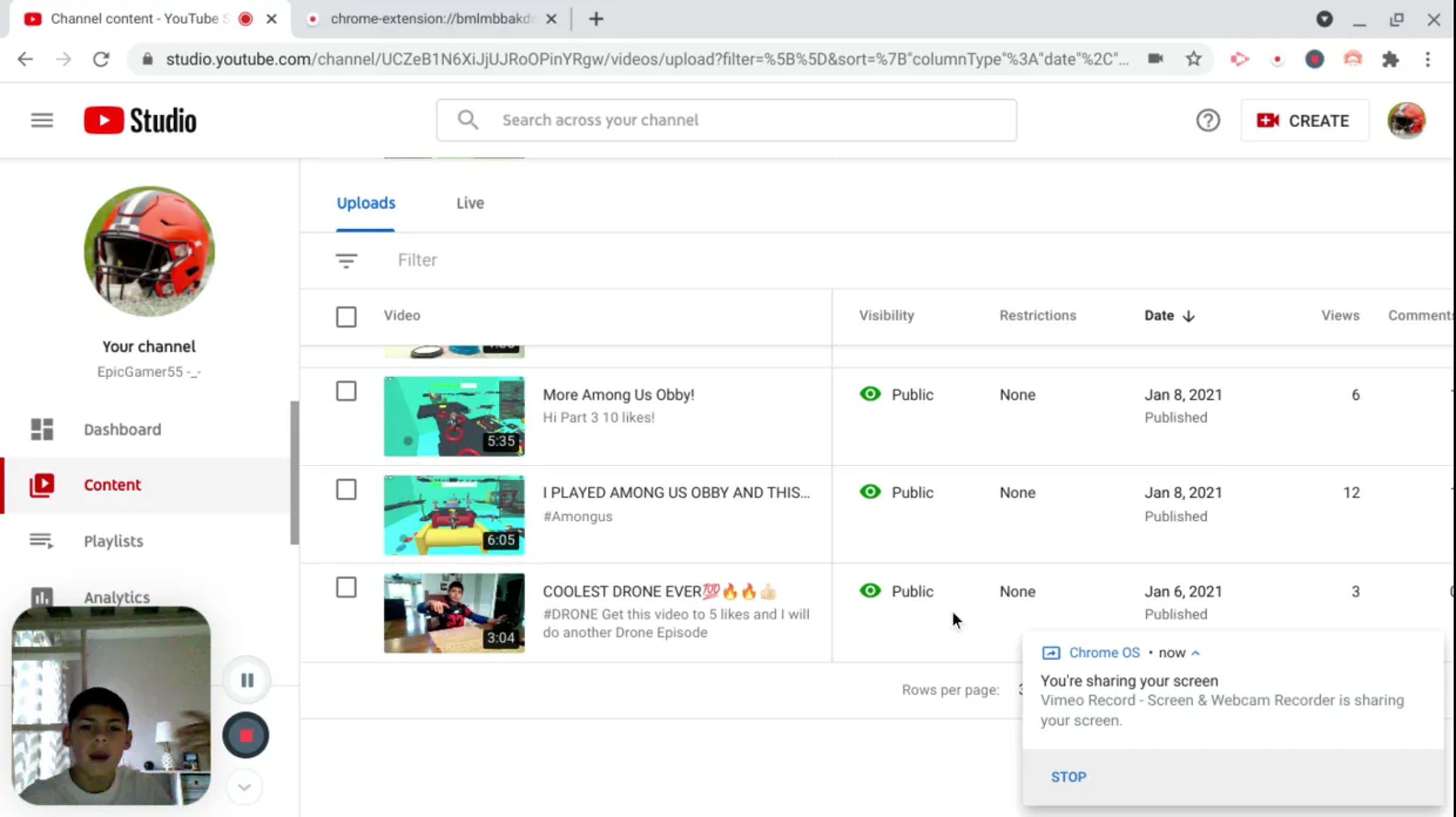Open the YouTube Studio hamburger menu
1456x817 pixels.
coord(42,120)
